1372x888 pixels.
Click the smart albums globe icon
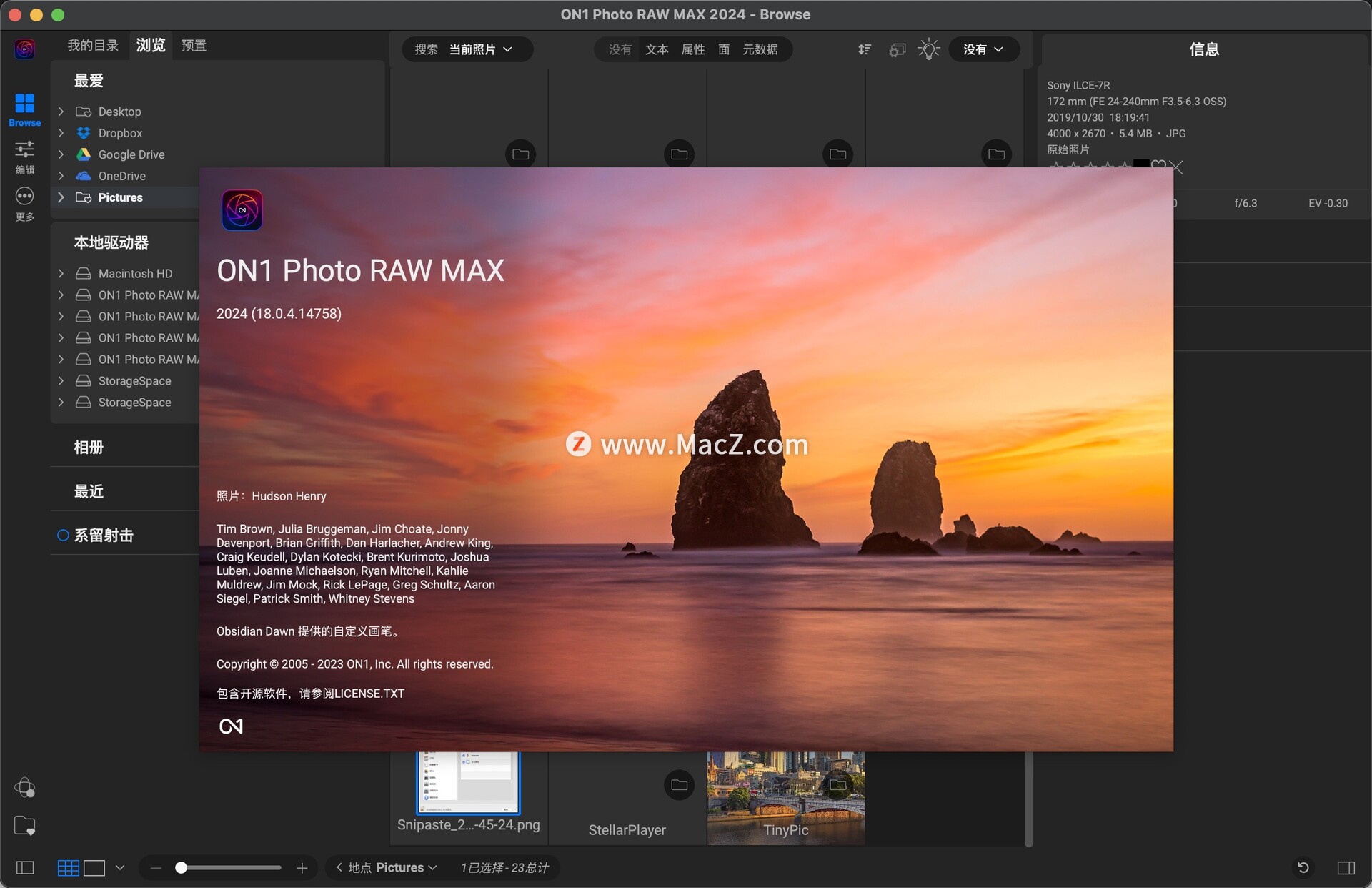(x=26, y=788)
